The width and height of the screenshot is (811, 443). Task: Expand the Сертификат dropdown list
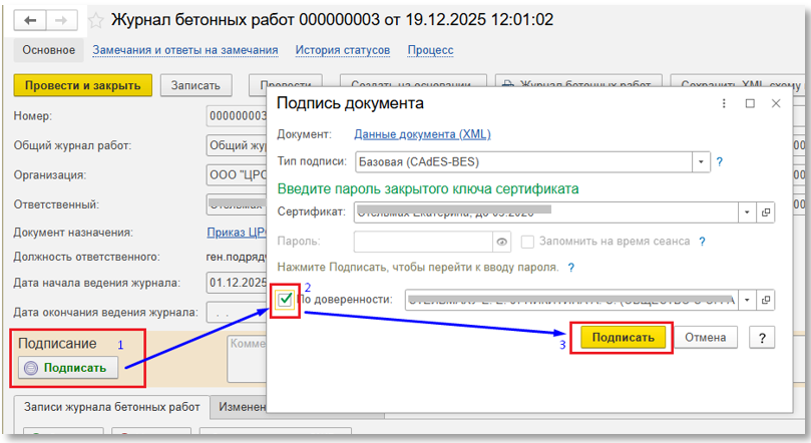pyautogui.click(x=747, y=212)
